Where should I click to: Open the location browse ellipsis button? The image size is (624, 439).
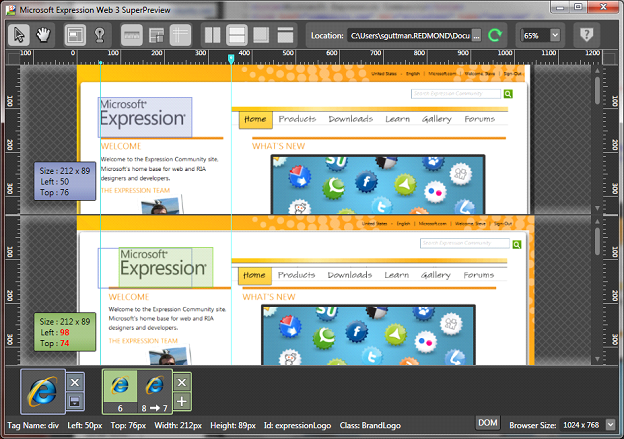pos(477,35)
